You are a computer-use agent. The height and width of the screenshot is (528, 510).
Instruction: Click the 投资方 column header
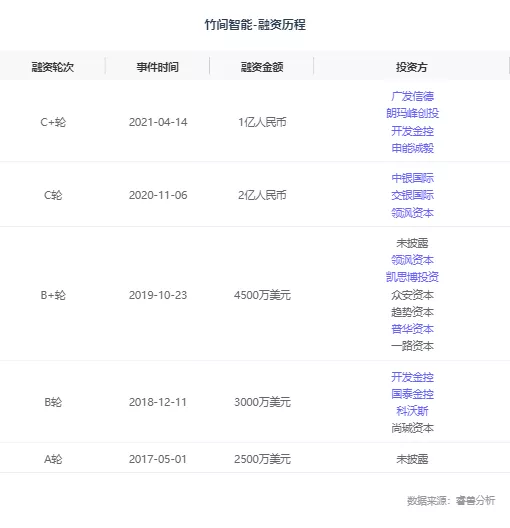tap(411, 67)
